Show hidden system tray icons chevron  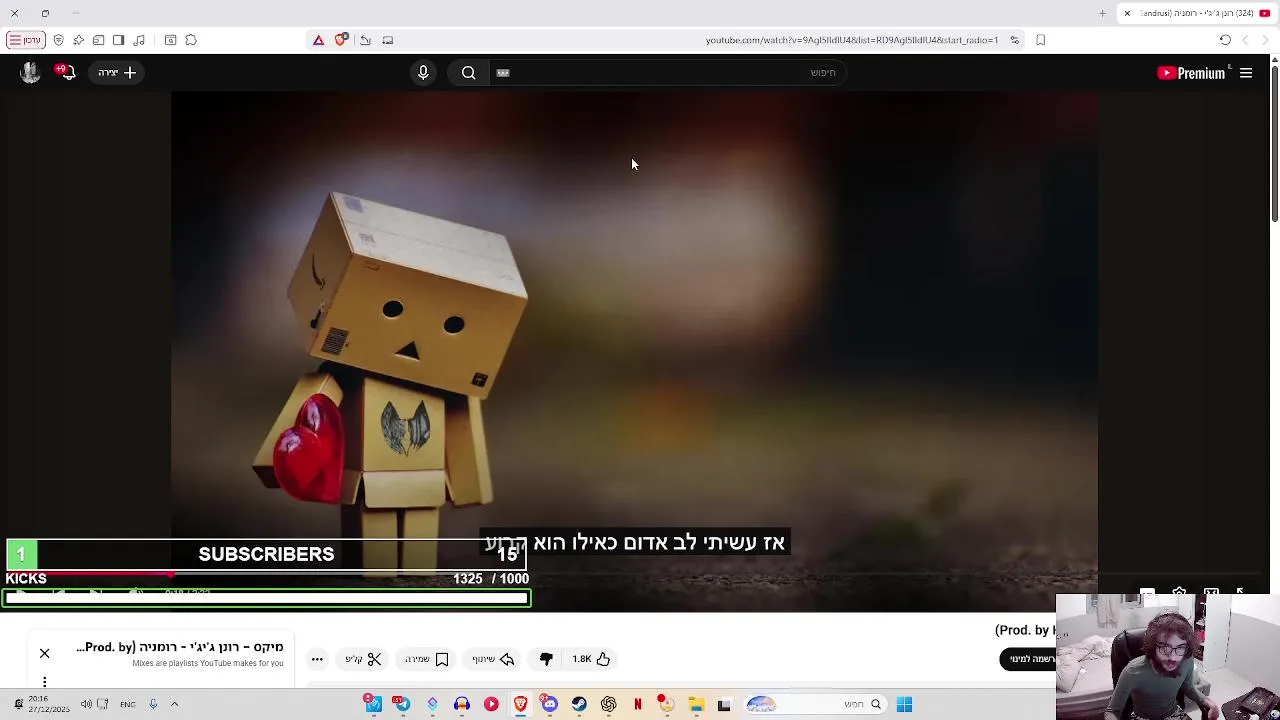(174, 704)
